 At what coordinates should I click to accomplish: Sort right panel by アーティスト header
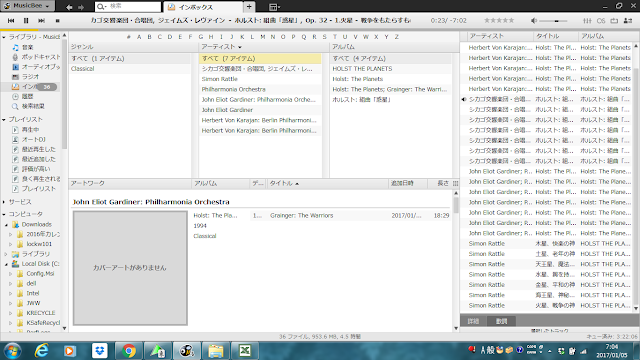[500, 36]
